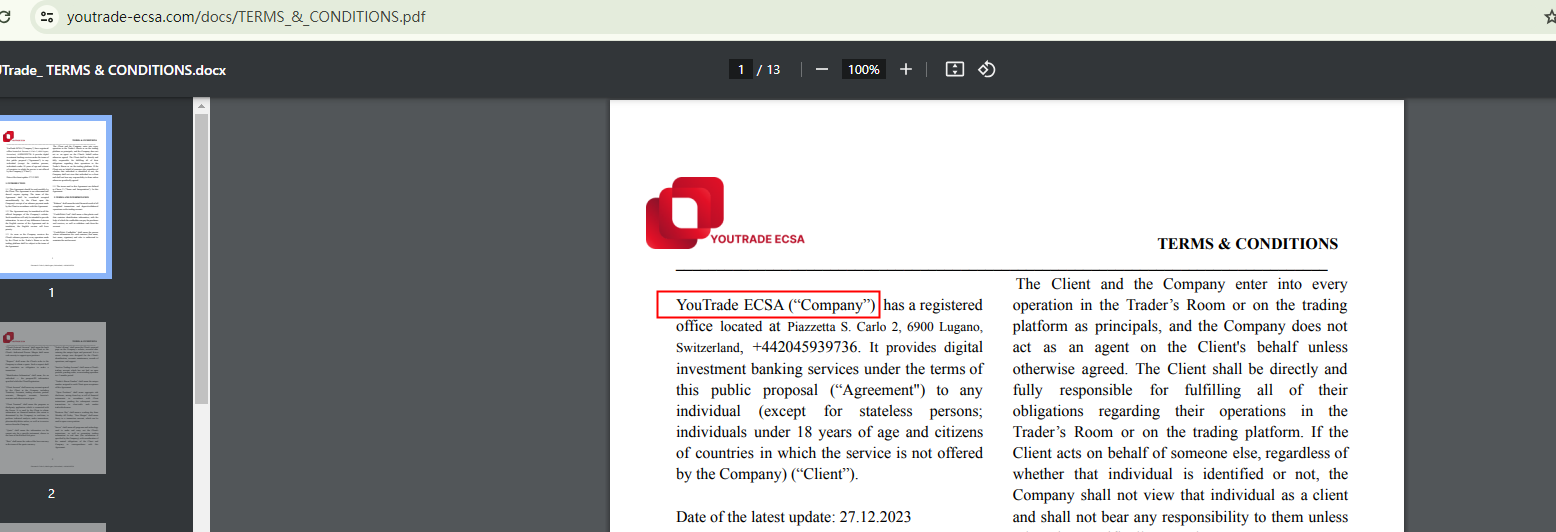Edit the current page number field

click(x=741, y=70)
